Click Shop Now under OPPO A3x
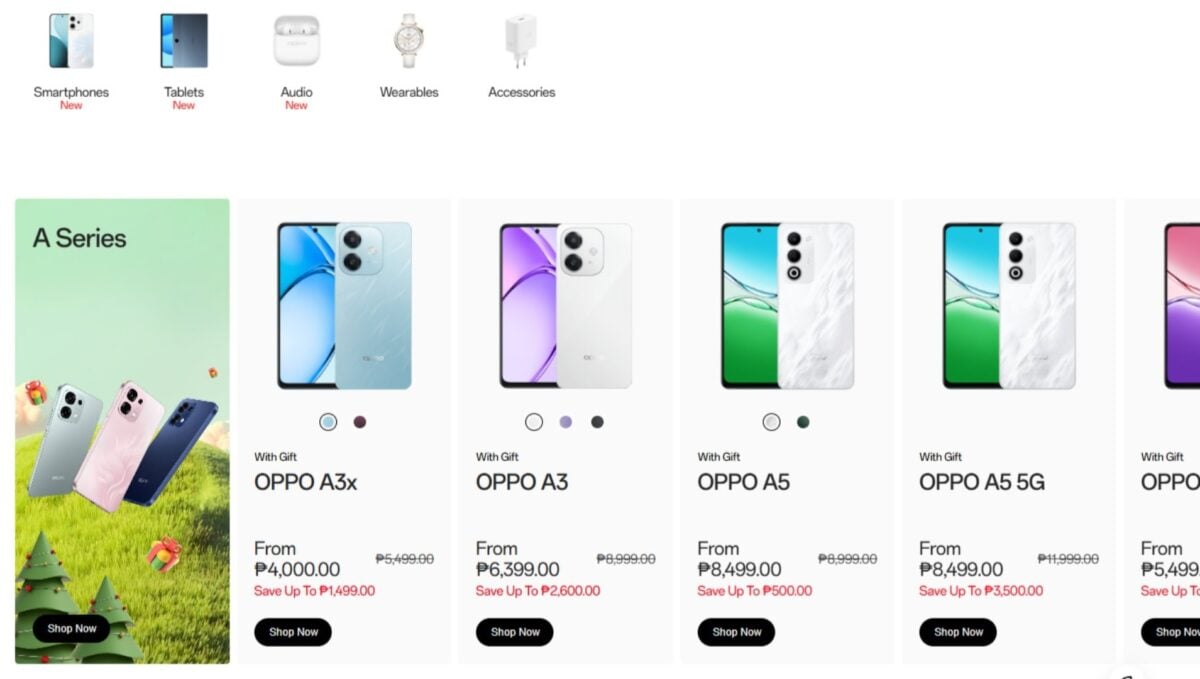1200x679 pixels. (x=293, y=632)
